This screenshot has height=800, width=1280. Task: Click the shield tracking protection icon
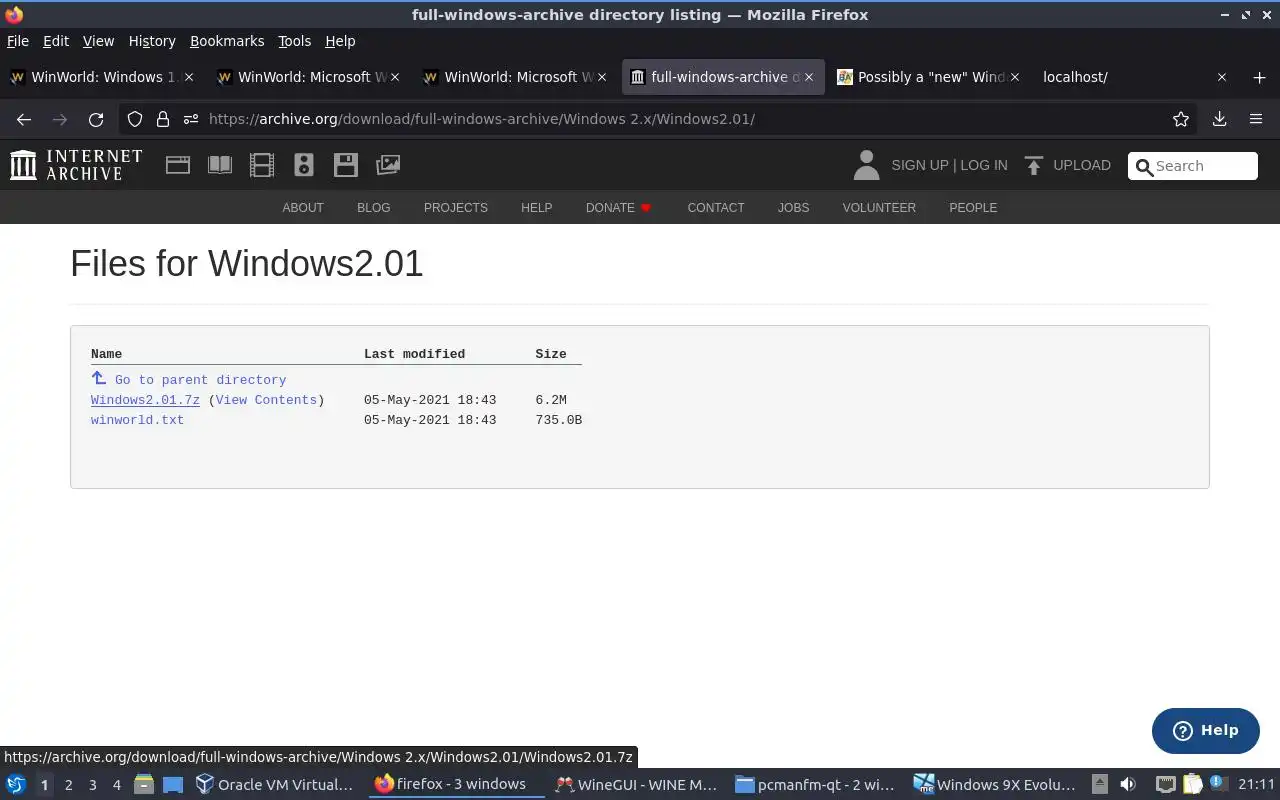135,119
